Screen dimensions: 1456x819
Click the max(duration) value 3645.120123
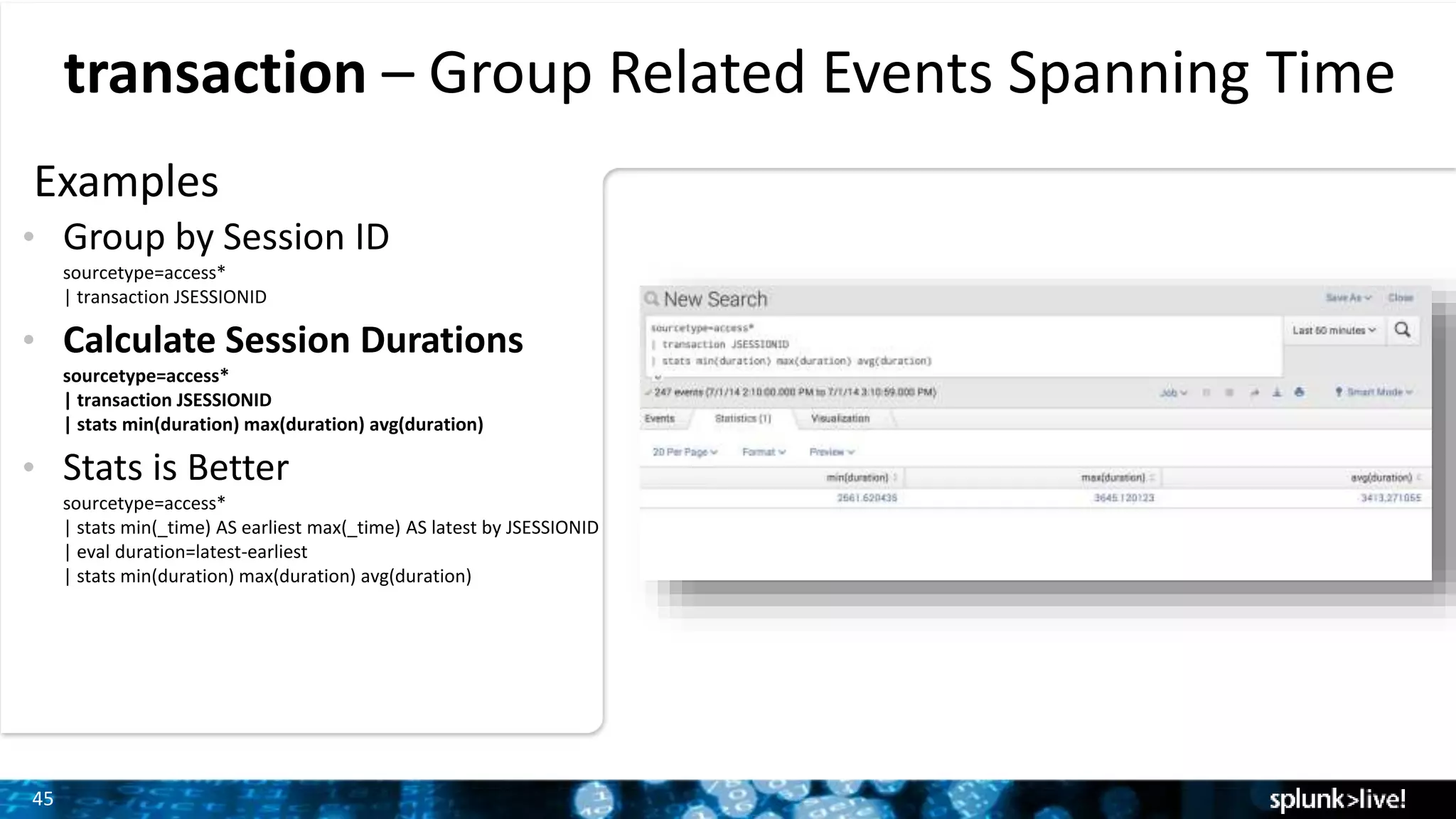click(1124, 498)
